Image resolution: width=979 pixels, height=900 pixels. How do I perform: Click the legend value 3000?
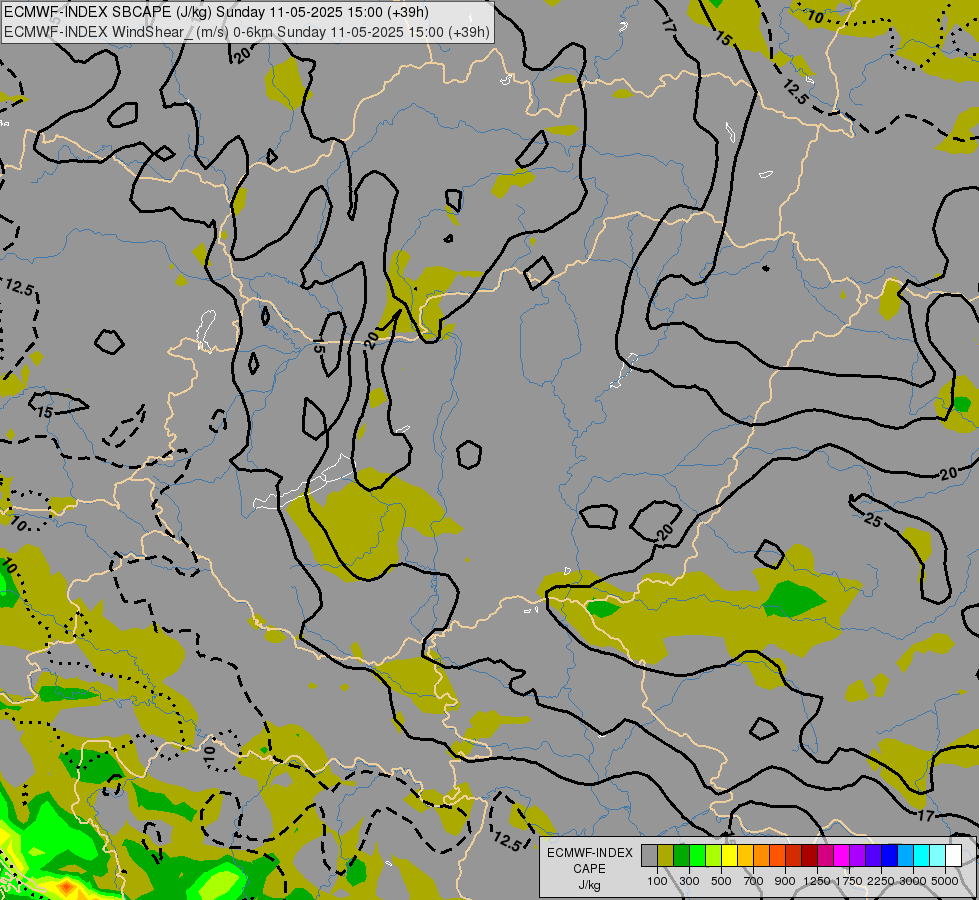click(913, 881)
